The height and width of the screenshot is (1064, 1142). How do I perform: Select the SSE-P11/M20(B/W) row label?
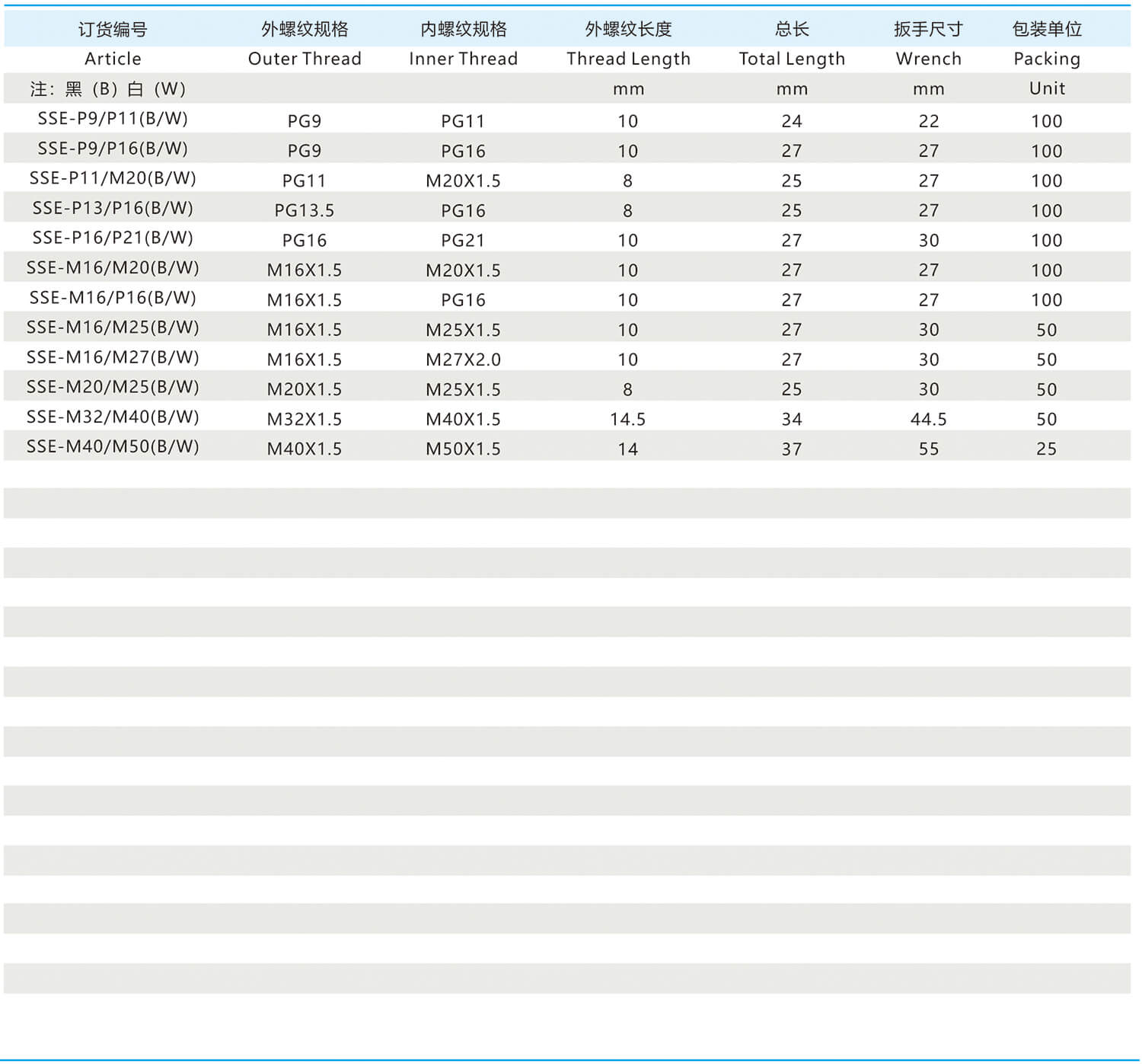(113, 178)
